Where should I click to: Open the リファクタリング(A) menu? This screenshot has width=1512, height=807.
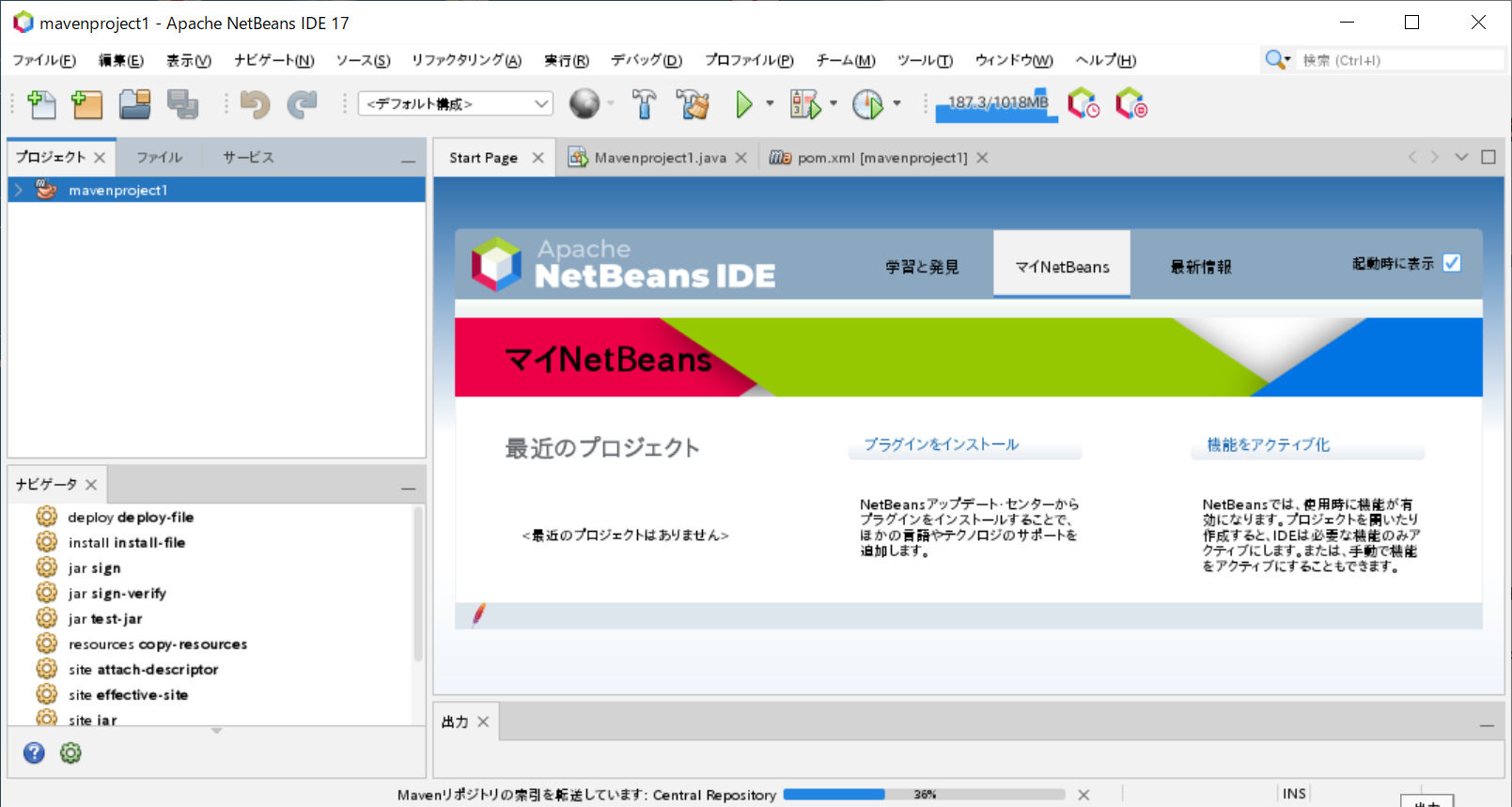[x=466, y=60]
